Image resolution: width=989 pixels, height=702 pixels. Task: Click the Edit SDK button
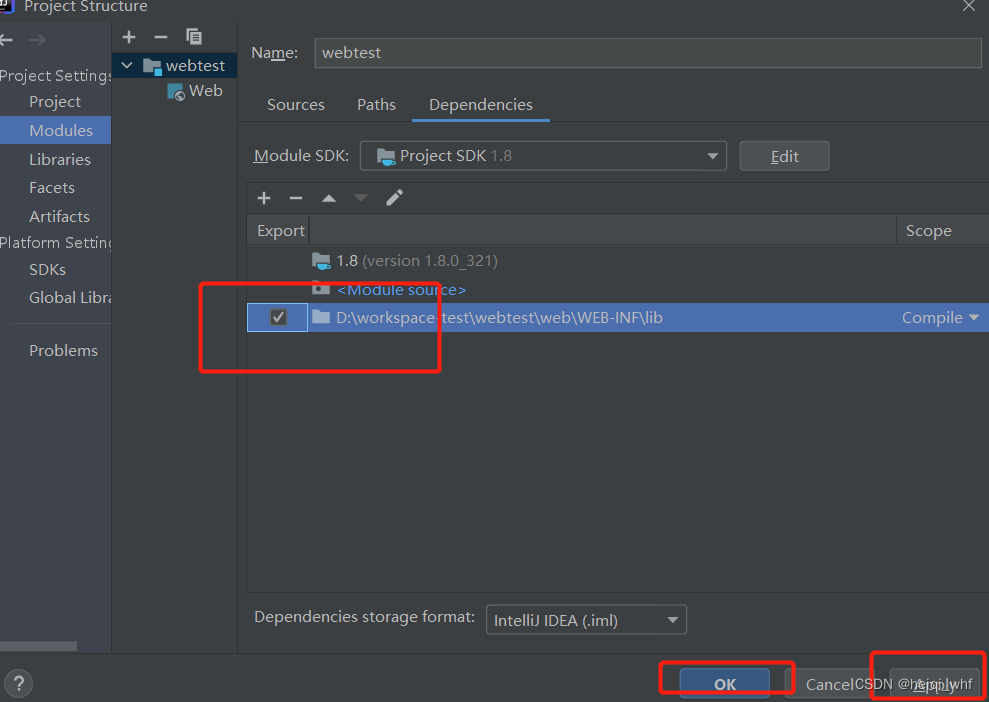(784, 156)
